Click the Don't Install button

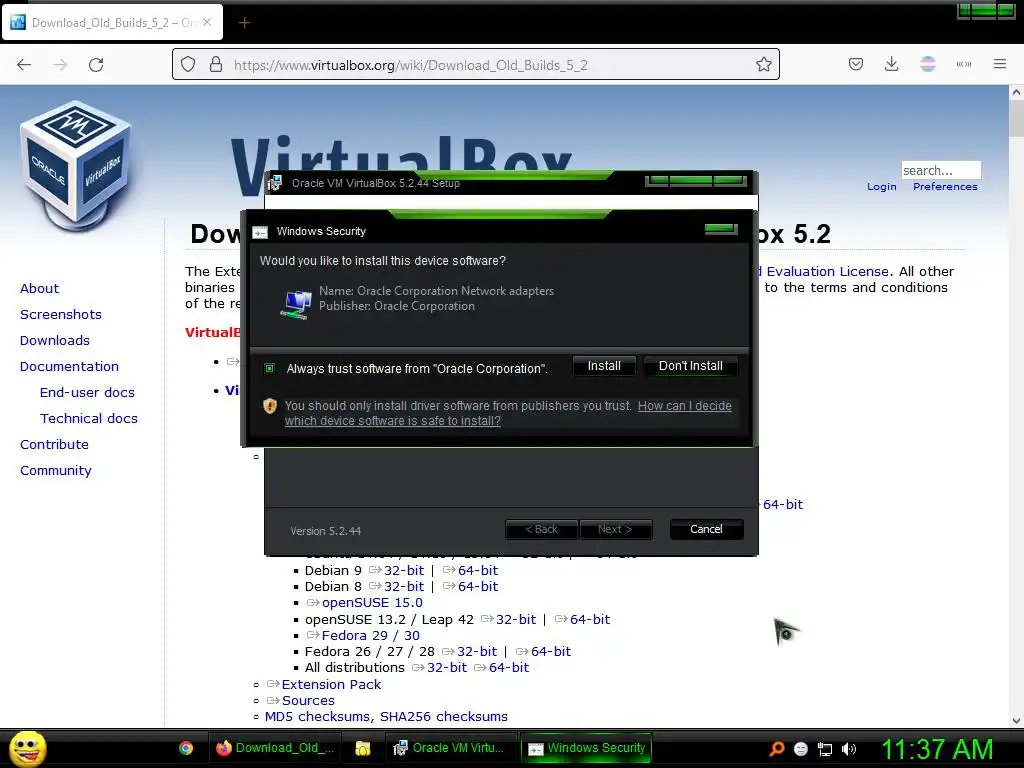tap(690, 366)
